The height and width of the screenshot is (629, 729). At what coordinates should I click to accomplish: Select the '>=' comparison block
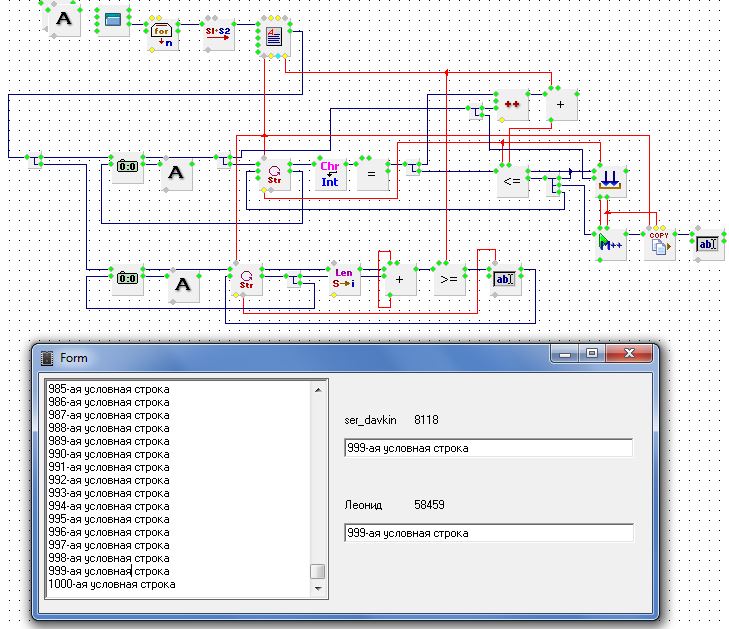(448, 281)
